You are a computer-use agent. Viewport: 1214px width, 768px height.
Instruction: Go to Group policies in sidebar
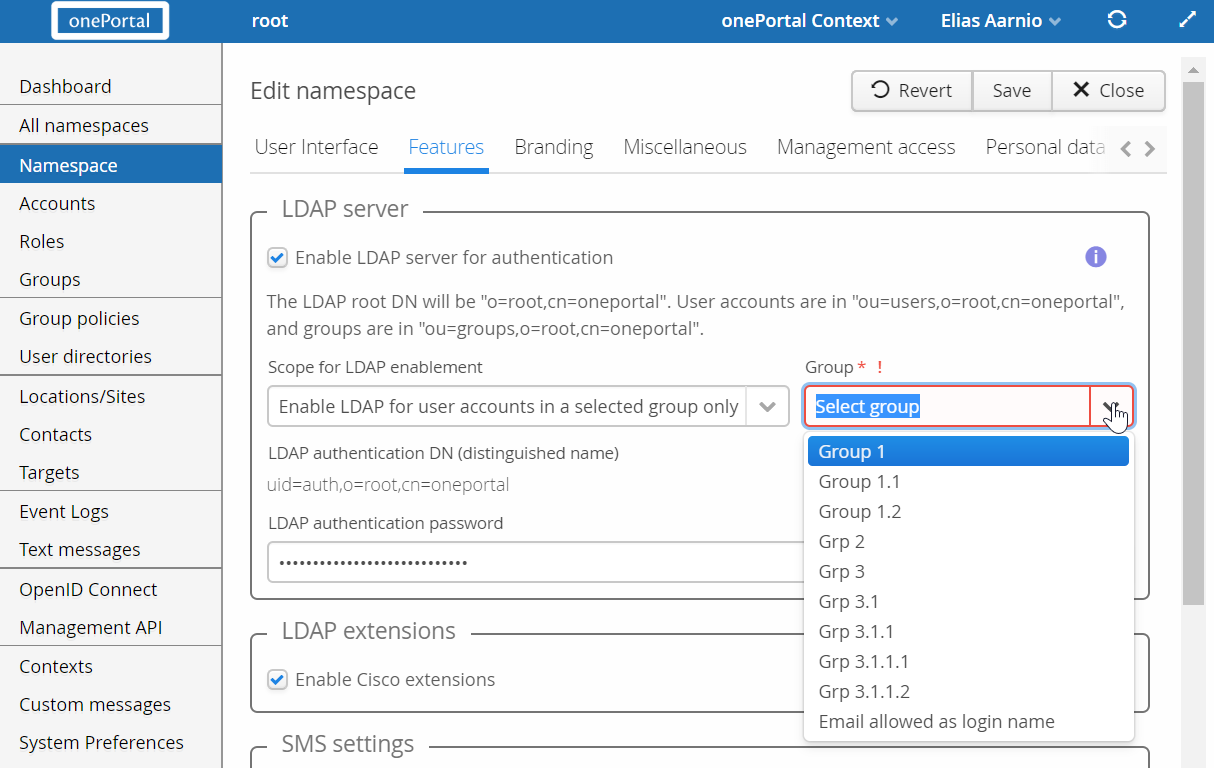point(79,319)
